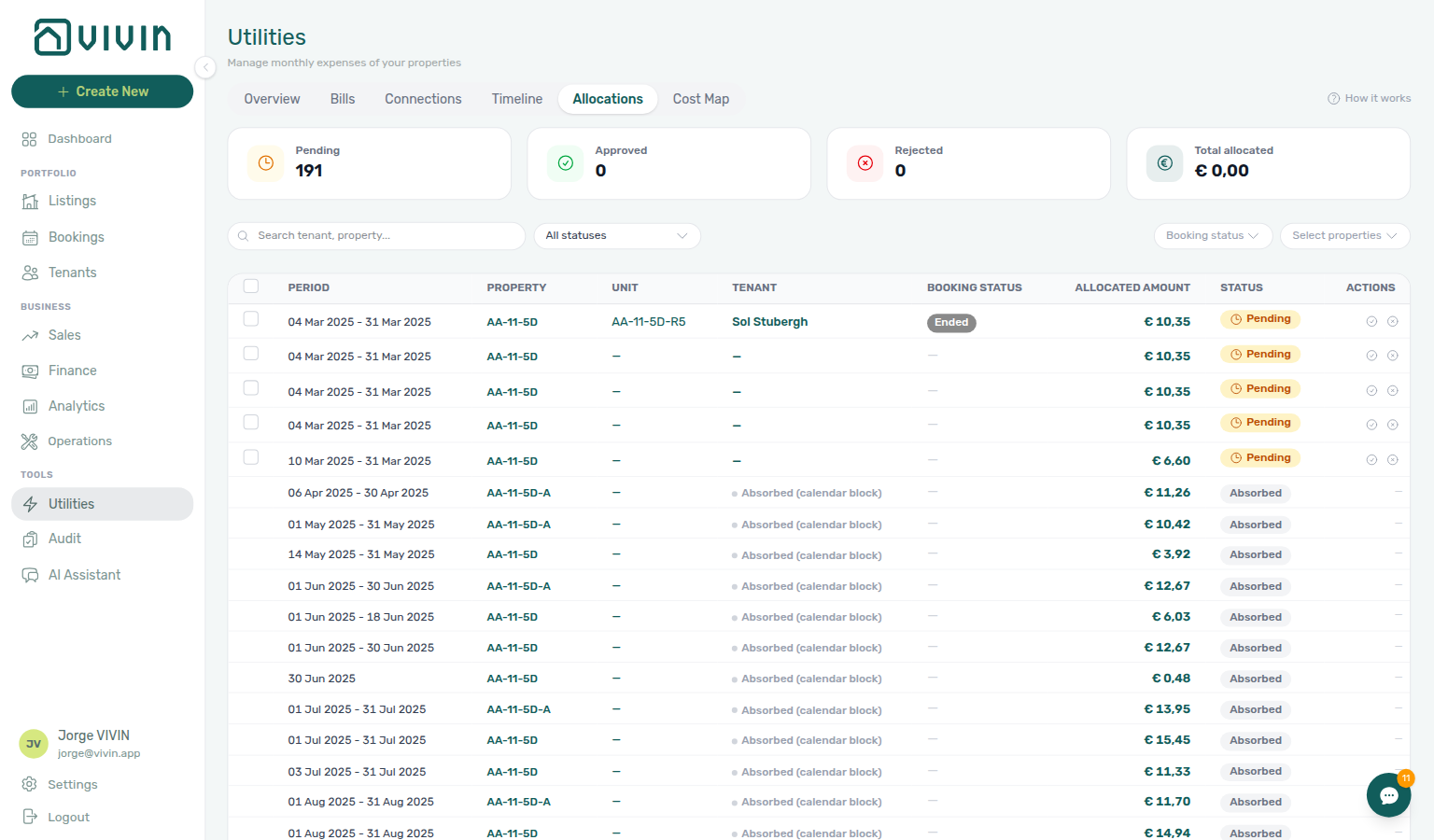
Task: Click the Audit clipboard icon
Action: [x=30, y=539]
